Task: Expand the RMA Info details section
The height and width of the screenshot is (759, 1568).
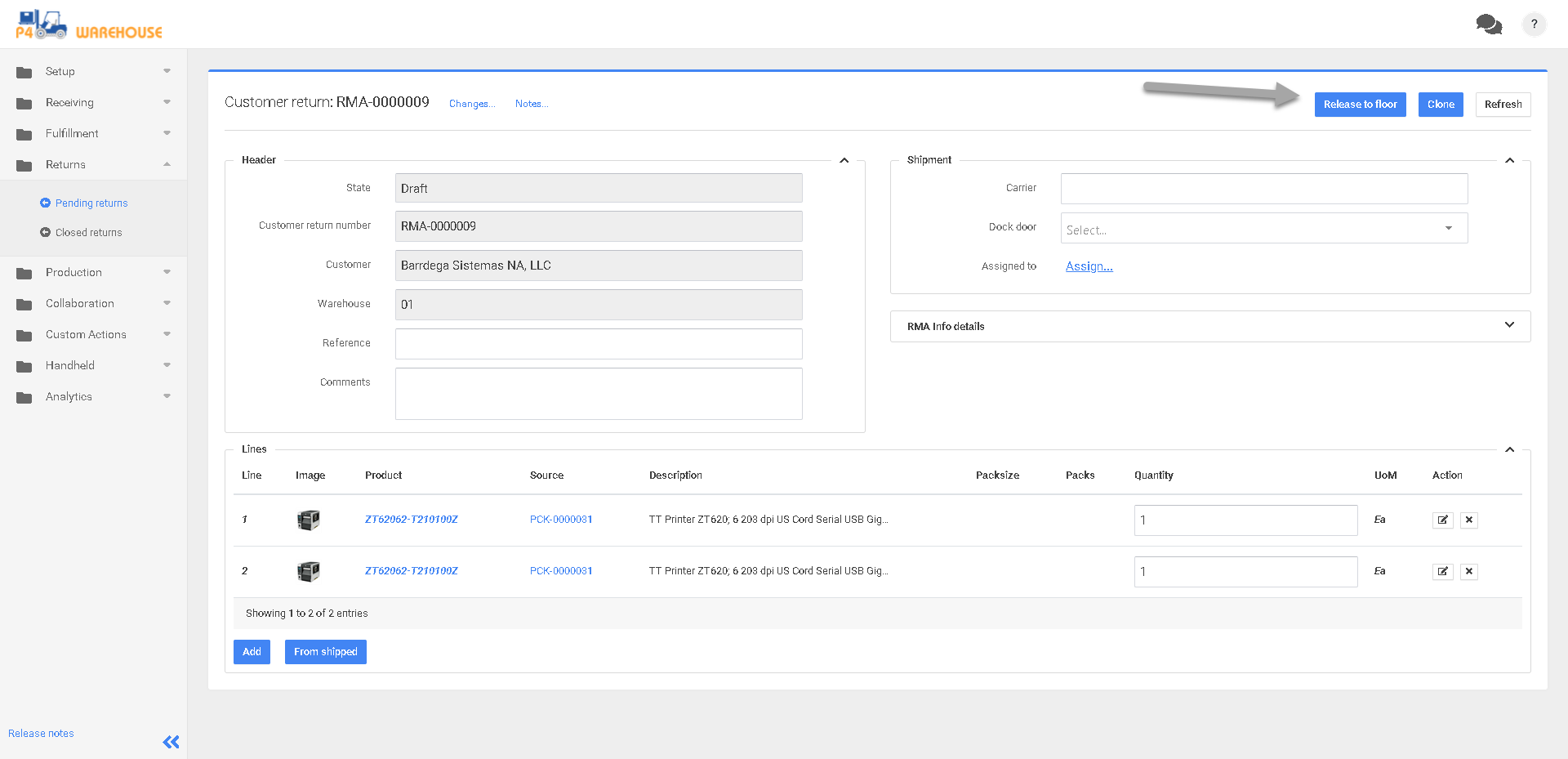Action: coord(1508,325)
